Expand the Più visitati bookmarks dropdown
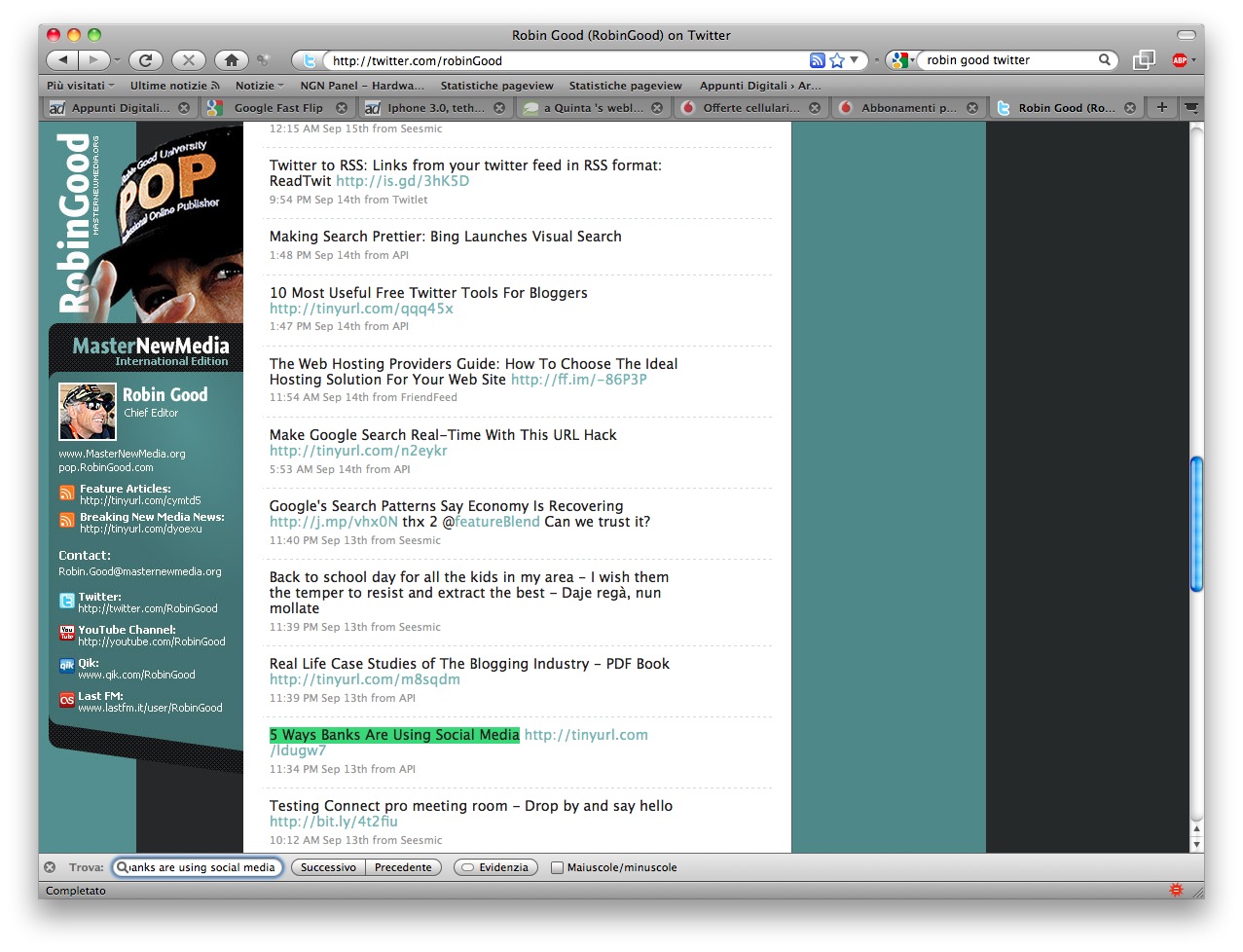The width and height of the screenshot is (1243, 952). pyautogui.click(x=80, y=86)
